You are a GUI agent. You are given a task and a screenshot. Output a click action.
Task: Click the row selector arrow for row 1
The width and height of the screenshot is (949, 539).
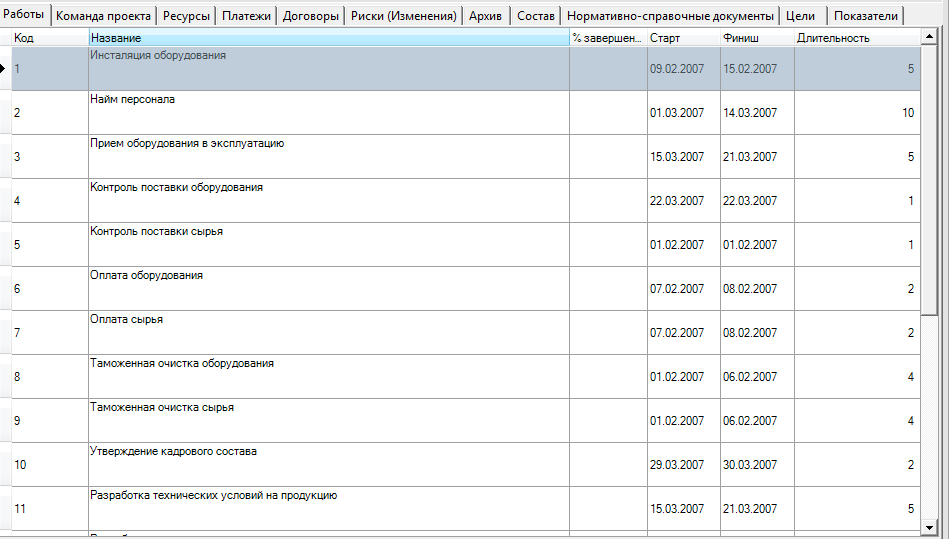coord(5,69)
